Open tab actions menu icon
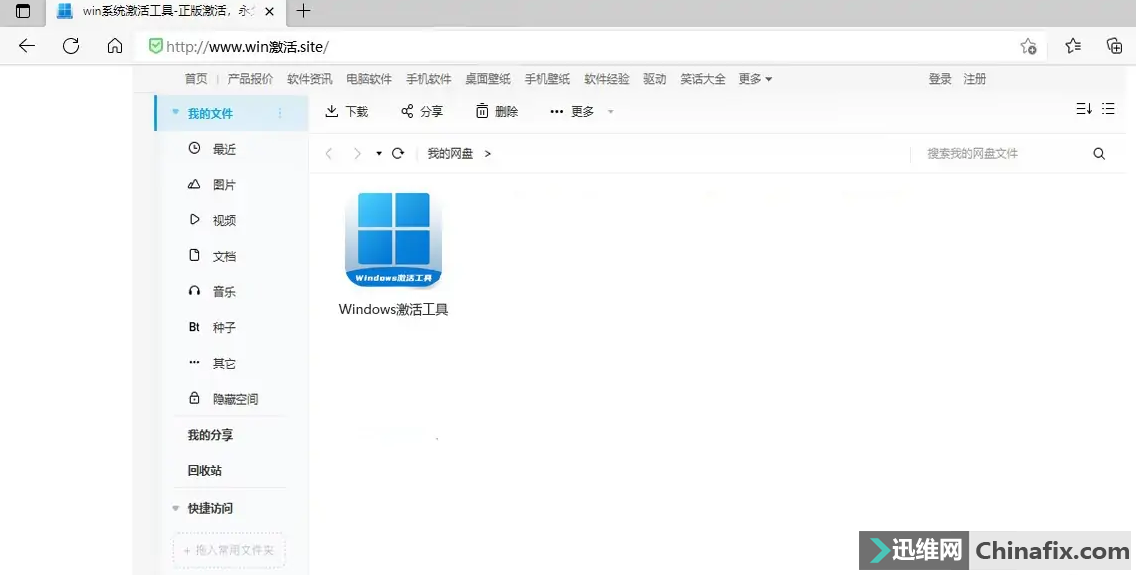 click(23, 11)
